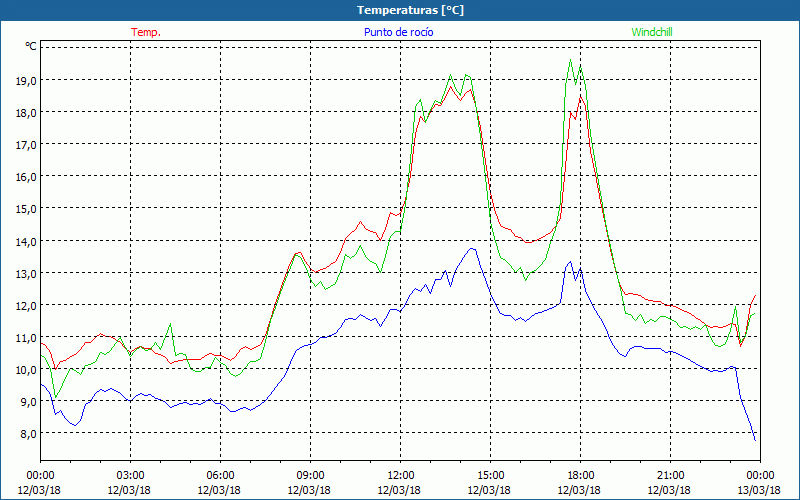The height and width of the screenshot is (500, 800).
Task: Click the 17,0 y-axis value
Action: 26,145
